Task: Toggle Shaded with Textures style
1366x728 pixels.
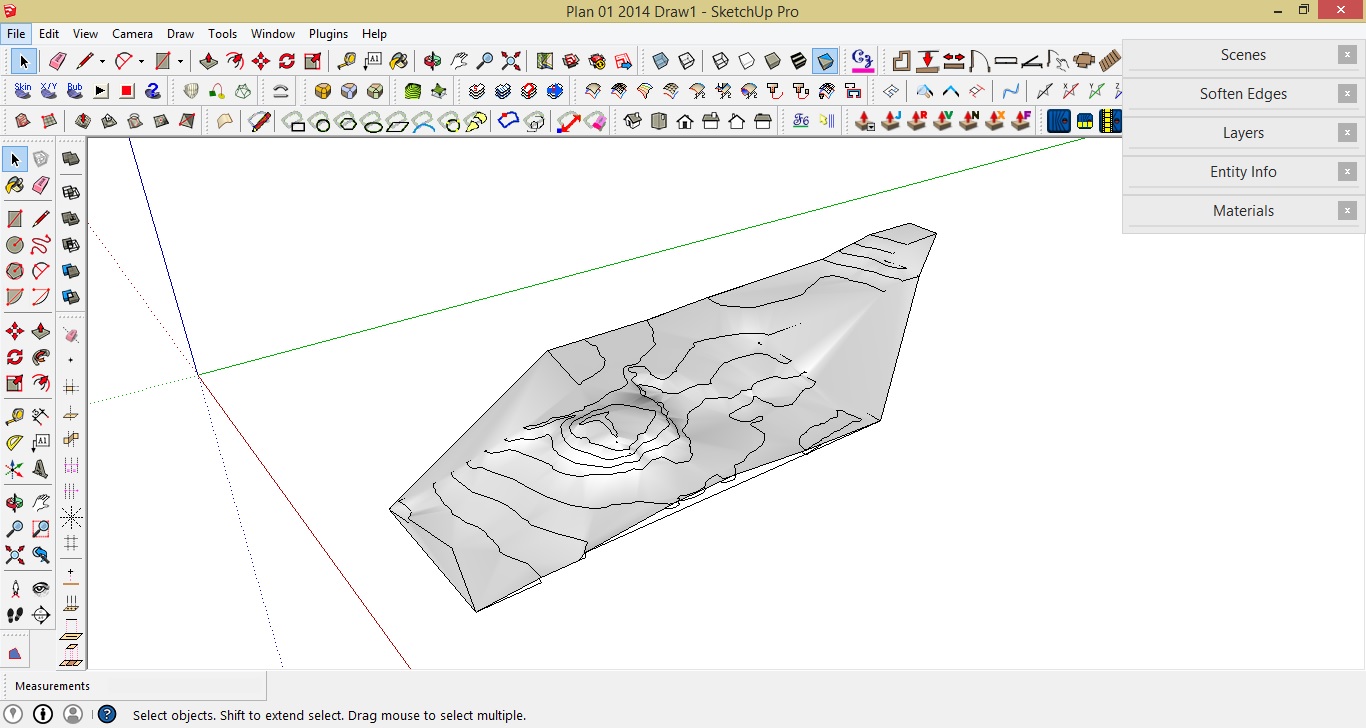Action: (798, 61)
